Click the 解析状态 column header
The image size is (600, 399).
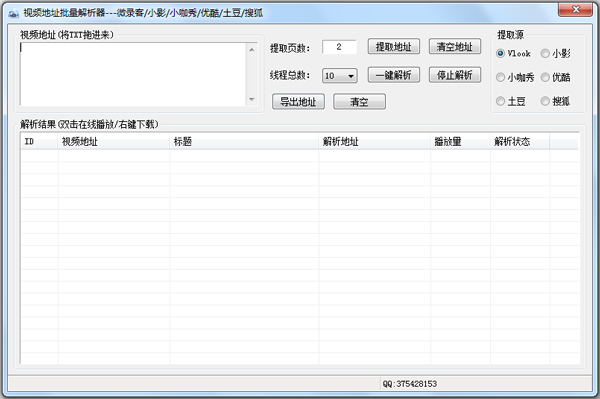coord(520,142)
